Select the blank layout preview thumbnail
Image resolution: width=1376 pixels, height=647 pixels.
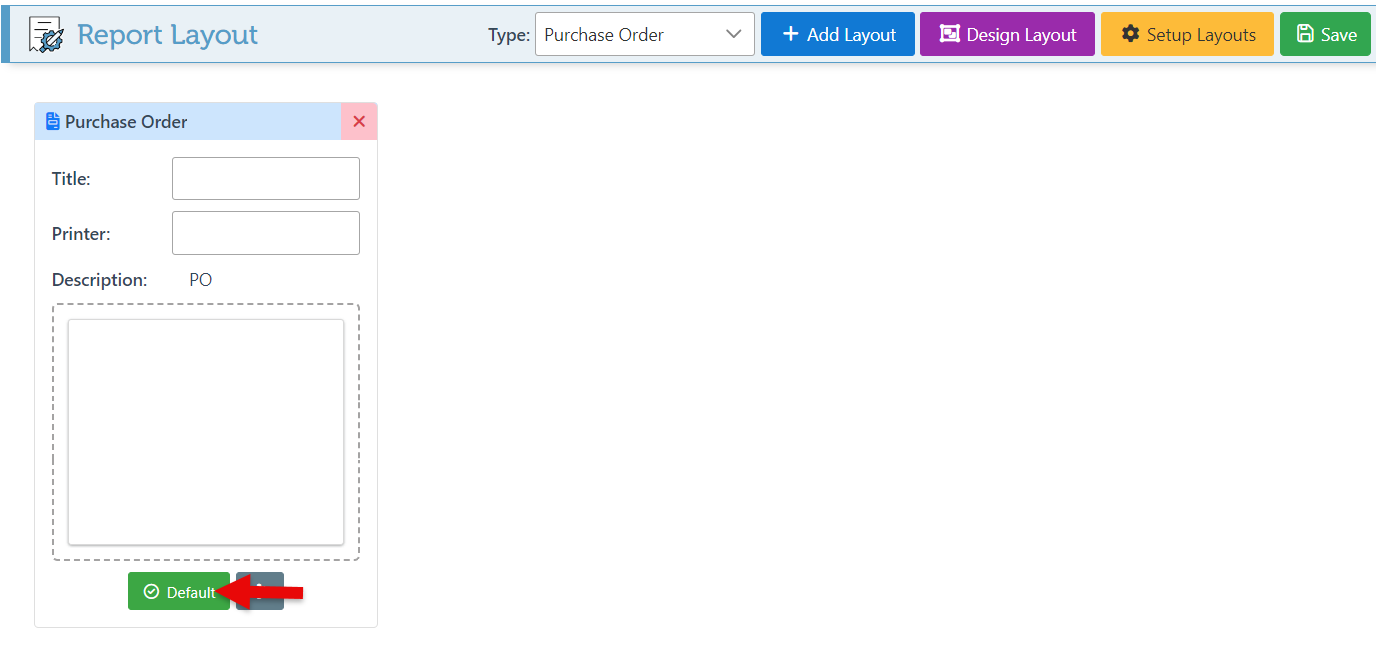[206, 432]
